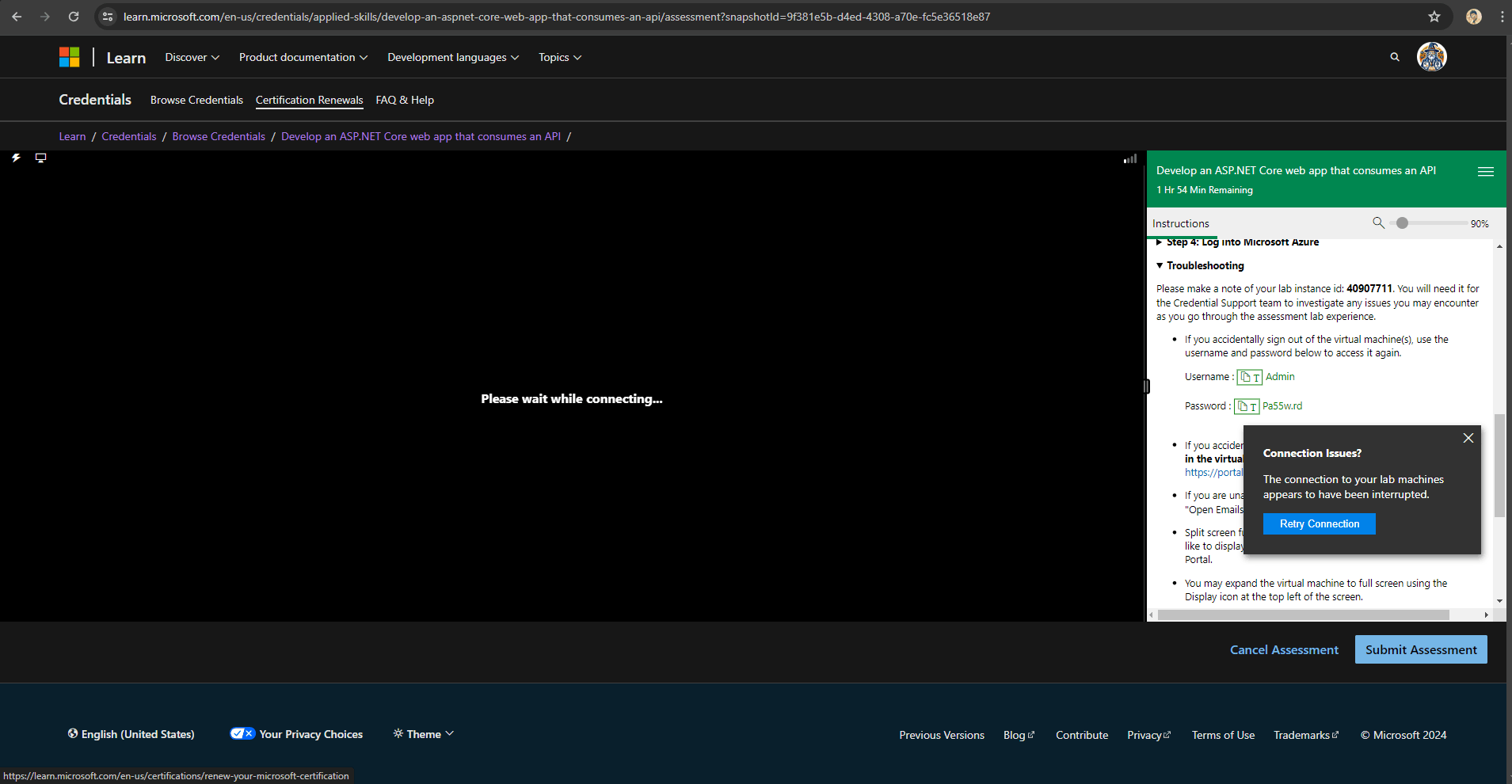
Task: Collapse the Troubleshooting section
Action: coord(1200,265)
